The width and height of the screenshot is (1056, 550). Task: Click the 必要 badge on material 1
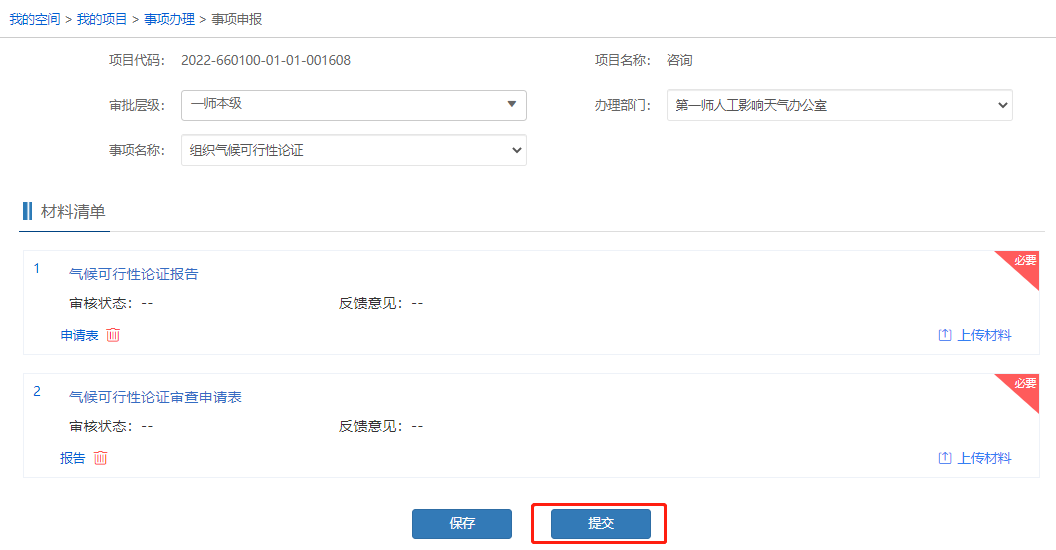click(1024, 262)
